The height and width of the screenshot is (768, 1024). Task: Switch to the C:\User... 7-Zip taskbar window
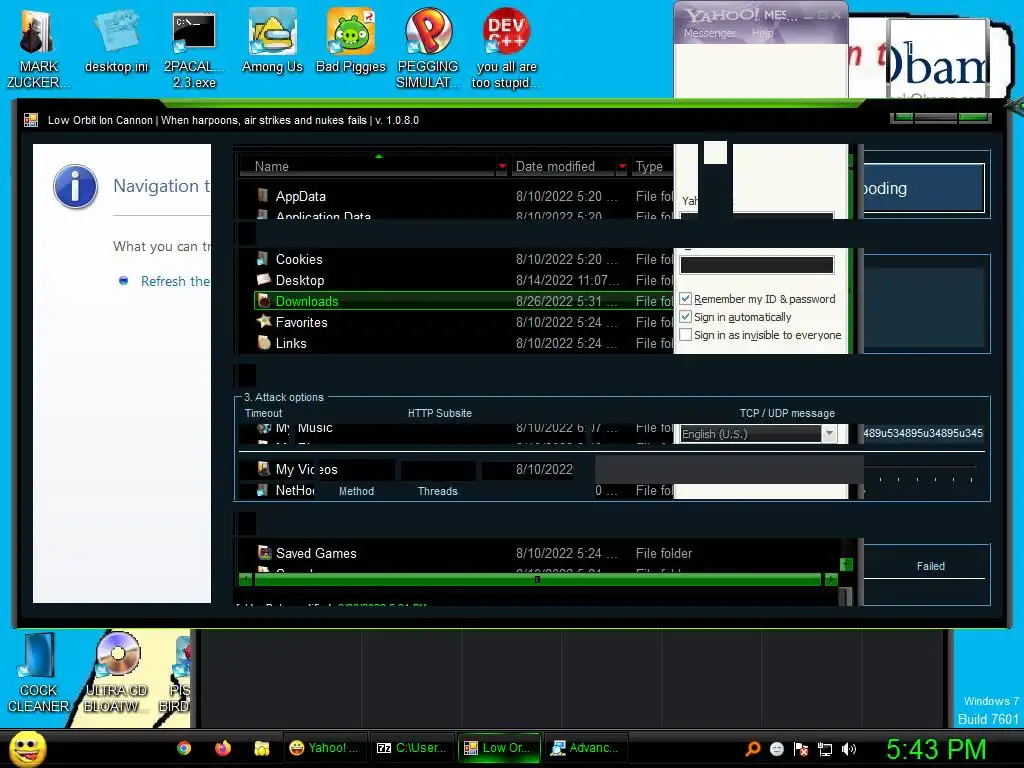412,748
